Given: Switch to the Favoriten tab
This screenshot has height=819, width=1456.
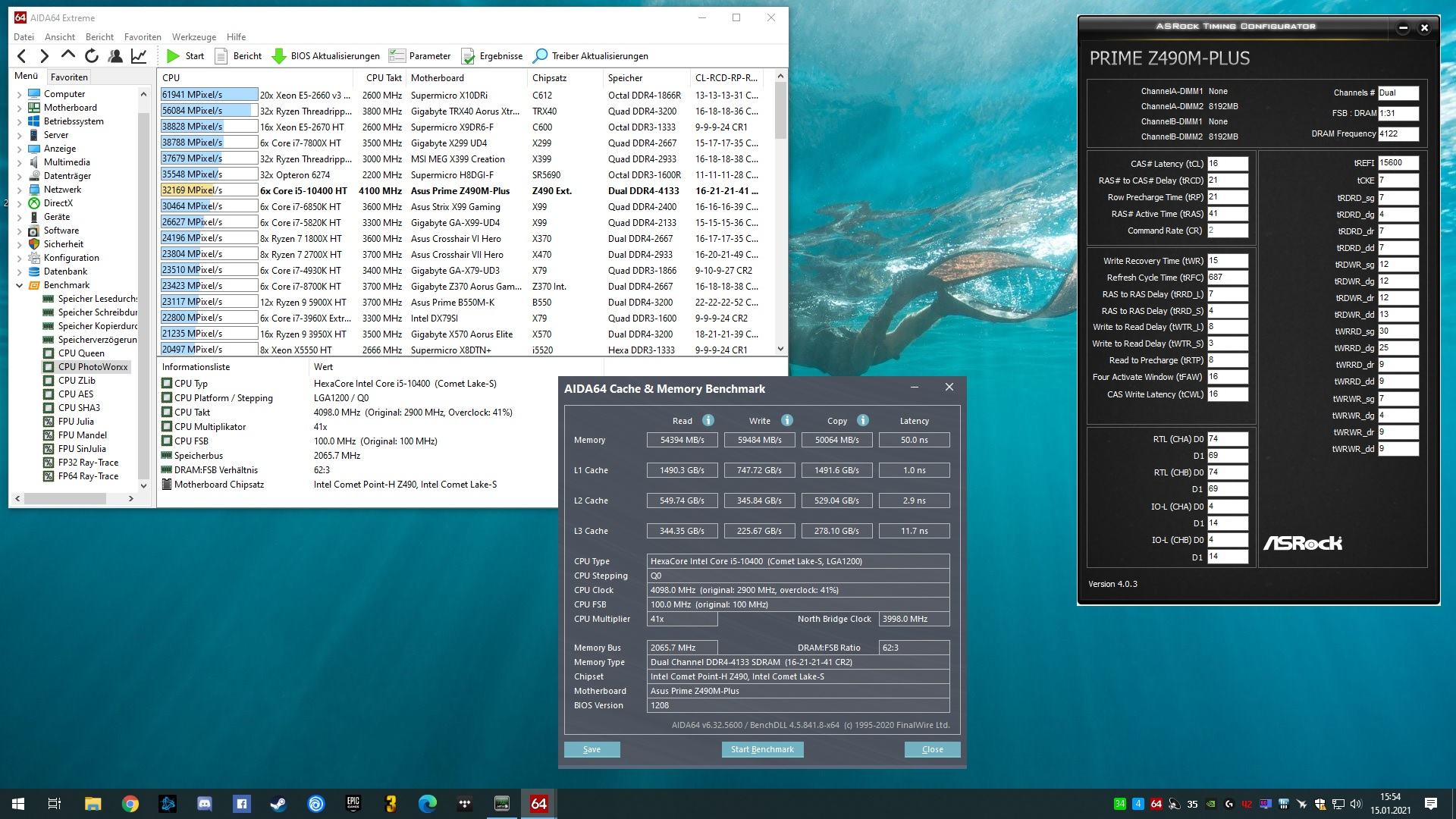Looking at the screenshot, I should pos(69,77).
